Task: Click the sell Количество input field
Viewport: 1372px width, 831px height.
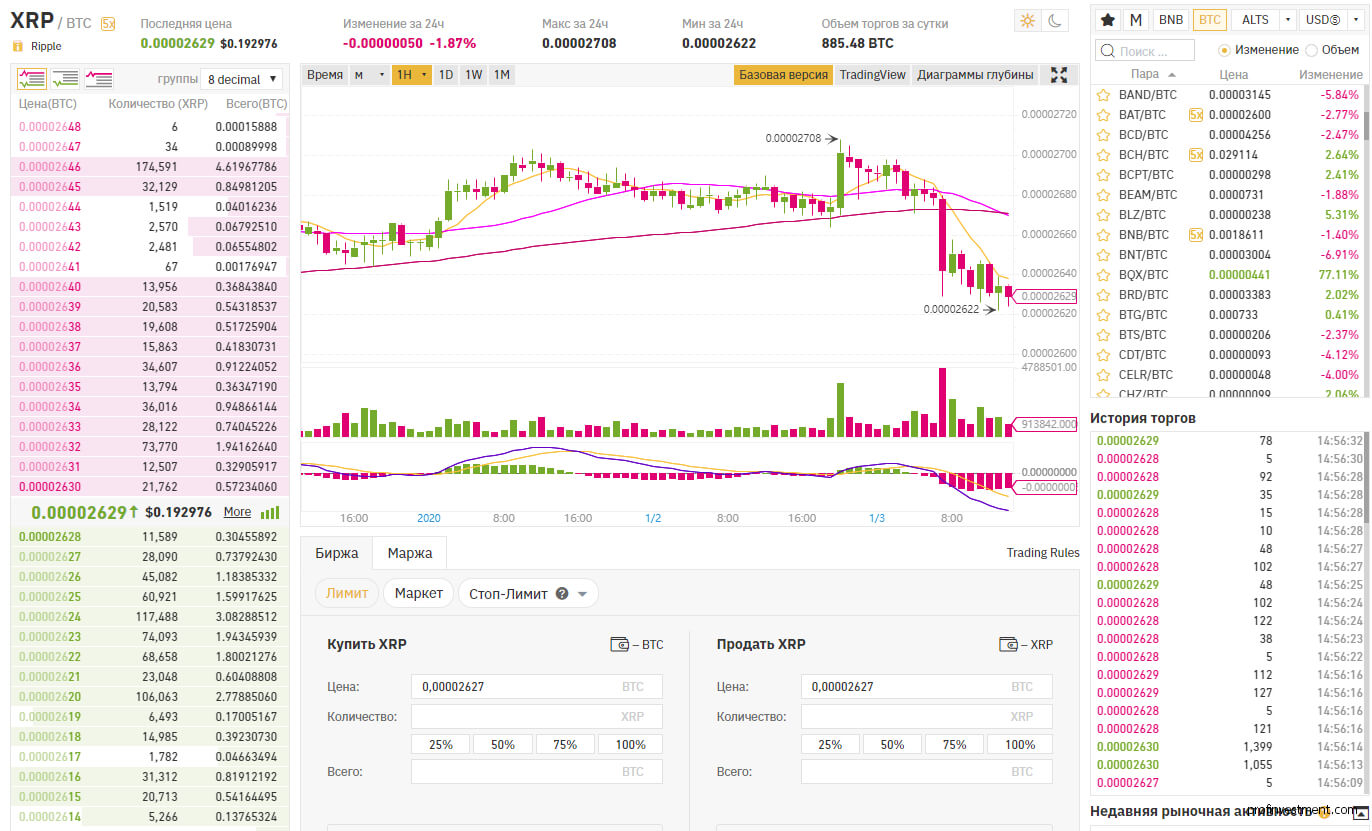Action: pos(927,717)
